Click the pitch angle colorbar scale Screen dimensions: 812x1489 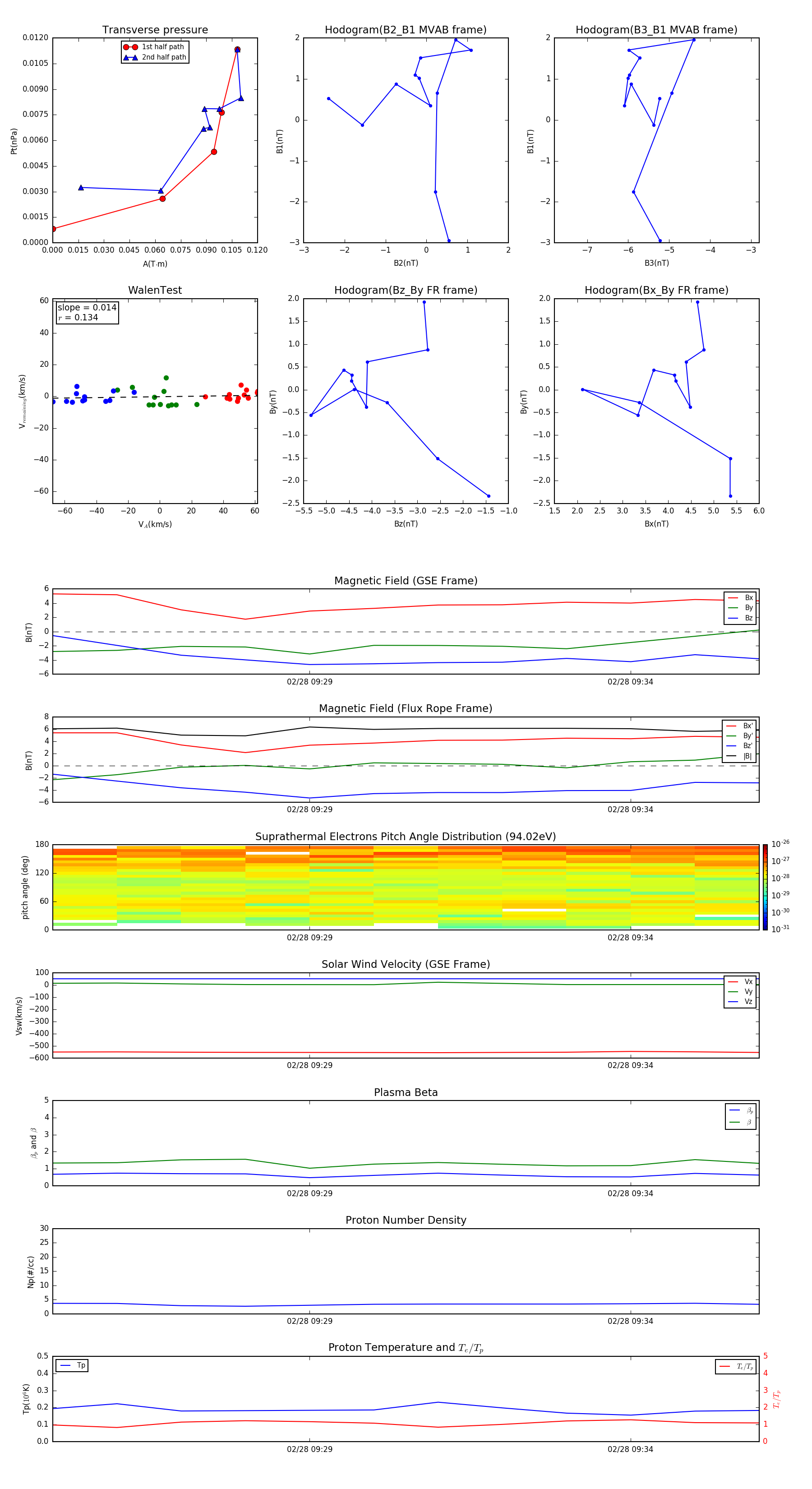click(765, 887)
